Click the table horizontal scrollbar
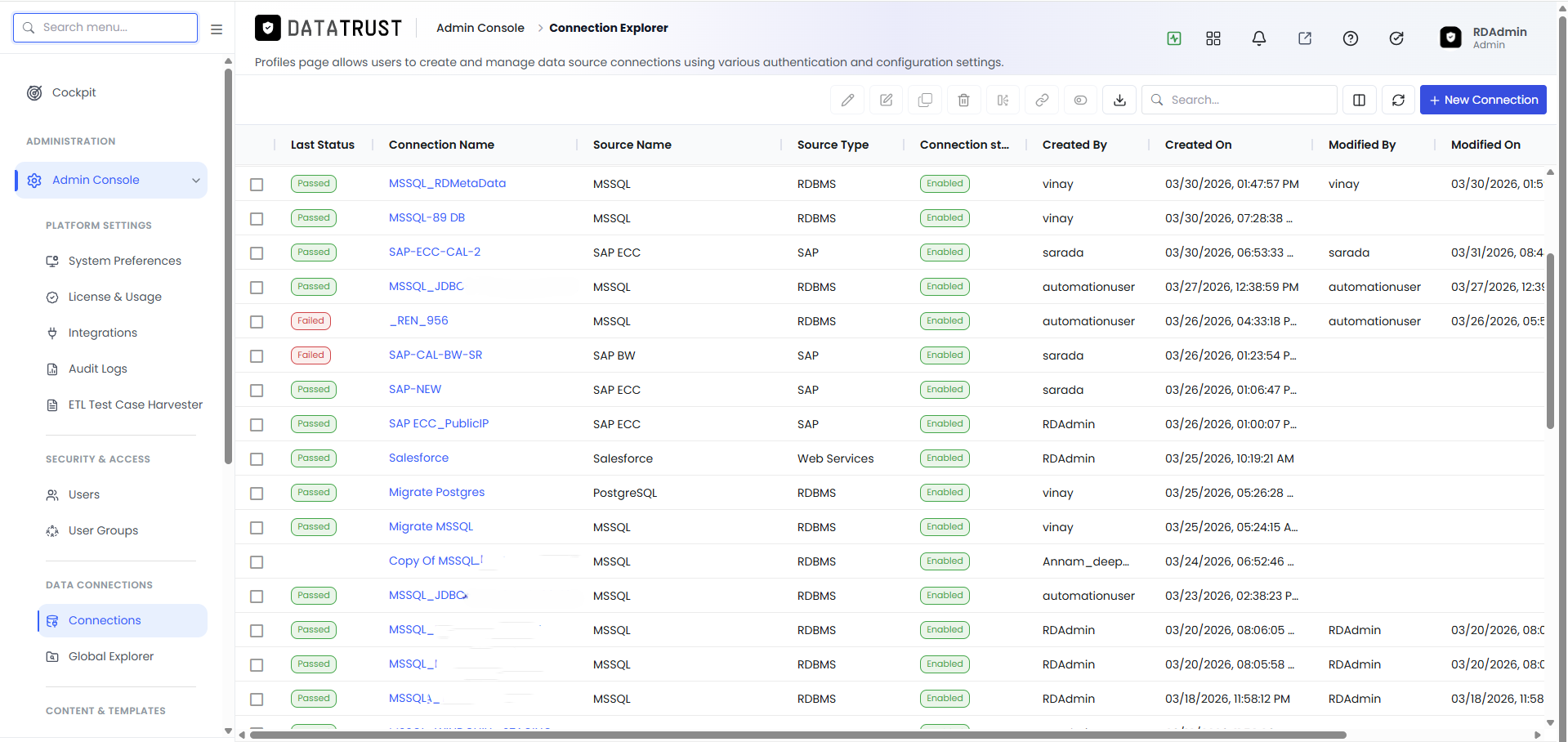Viewport: 1568px width, 742px height. click(x=797, y=735)
